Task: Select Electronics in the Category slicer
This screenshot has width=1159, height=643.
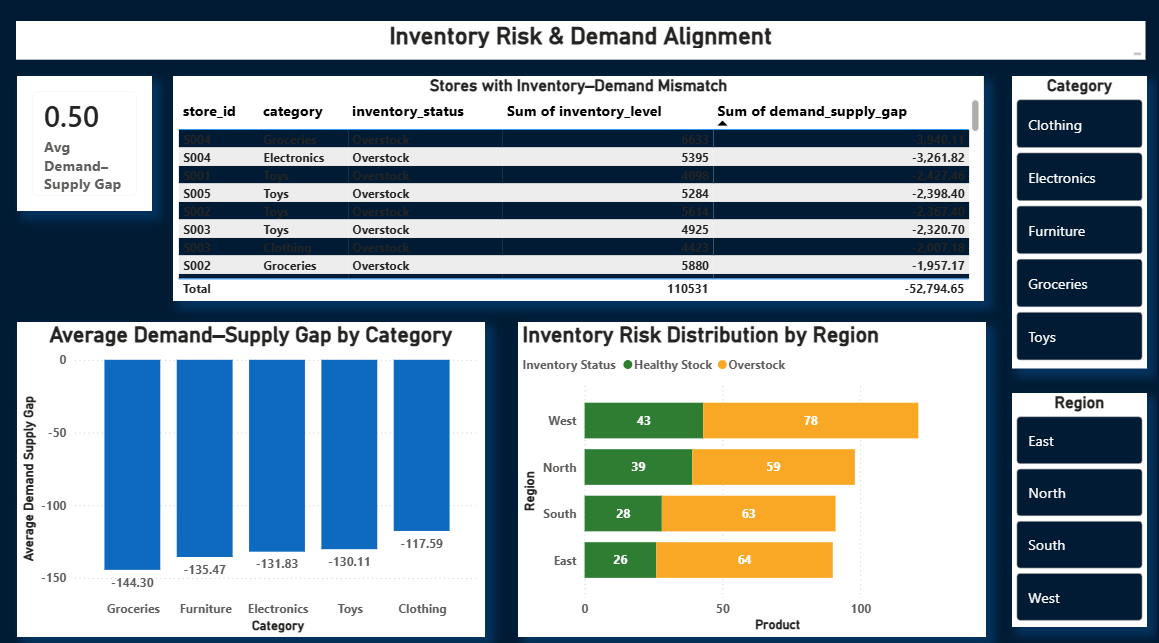Action: click(x=1079, y=176)
